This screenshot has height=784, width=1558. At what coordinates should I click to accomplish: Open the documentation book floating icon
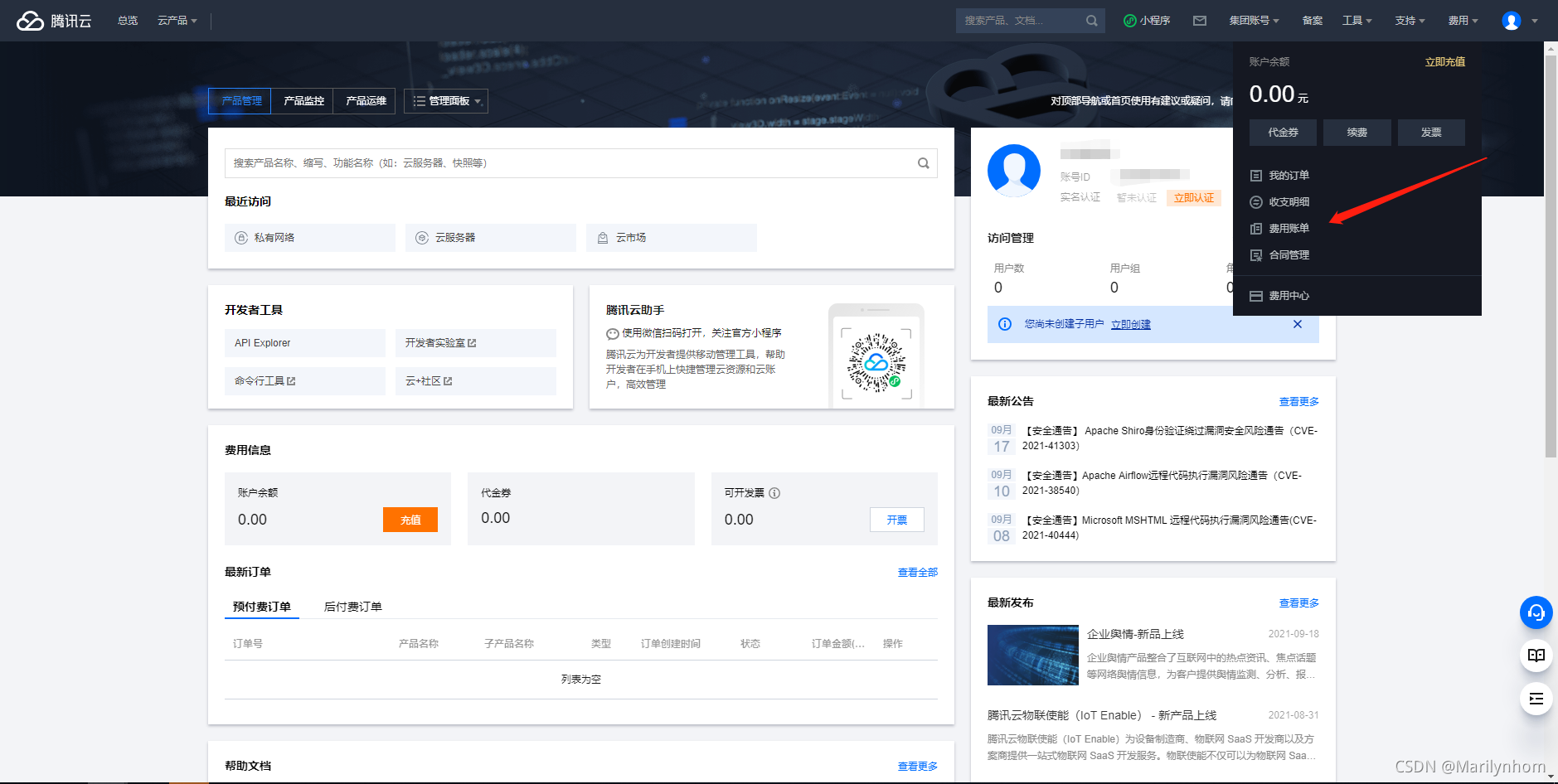coord(1536,656)
